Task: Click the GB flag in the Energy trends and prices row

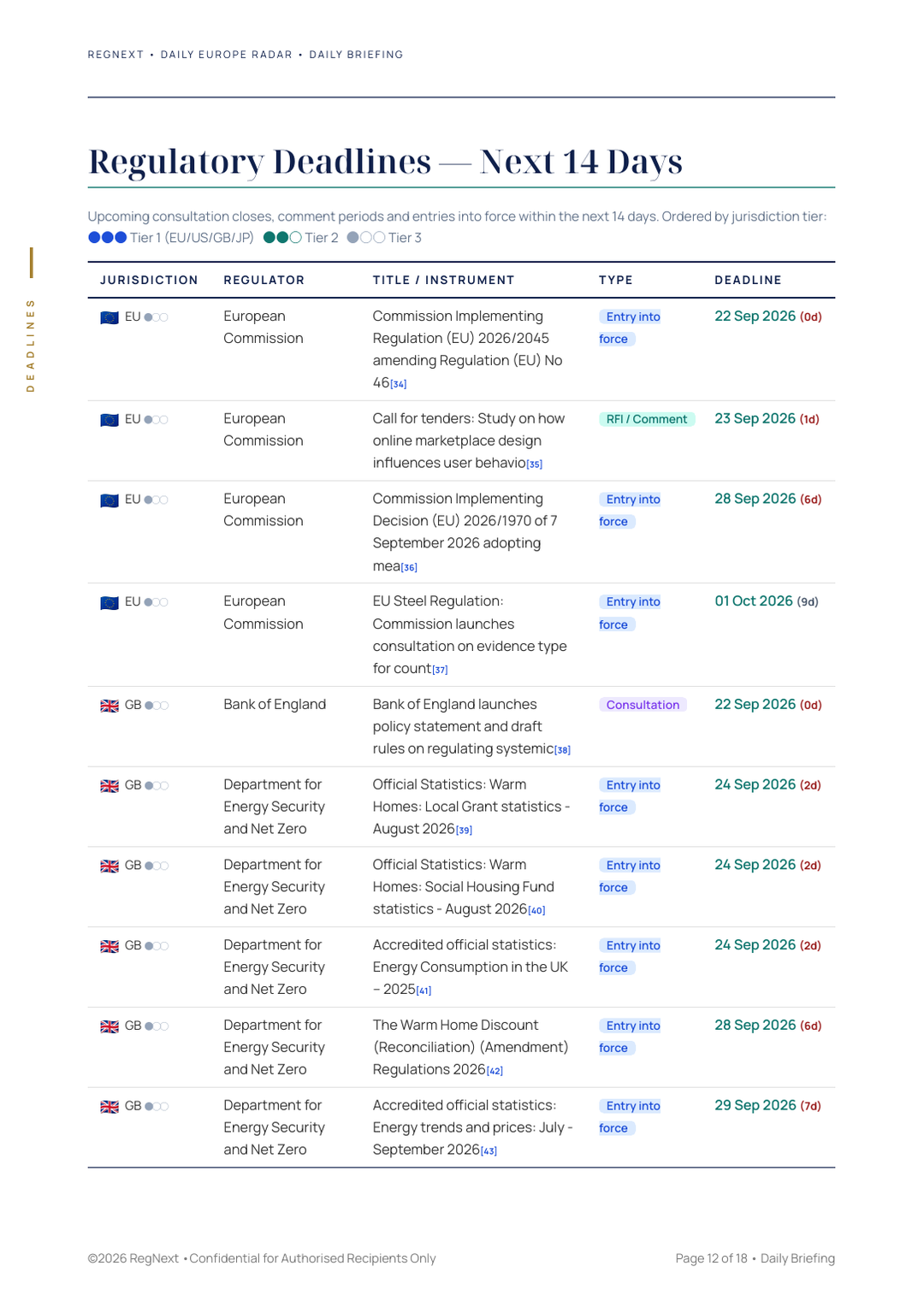Action: [x=110, y=1107]
